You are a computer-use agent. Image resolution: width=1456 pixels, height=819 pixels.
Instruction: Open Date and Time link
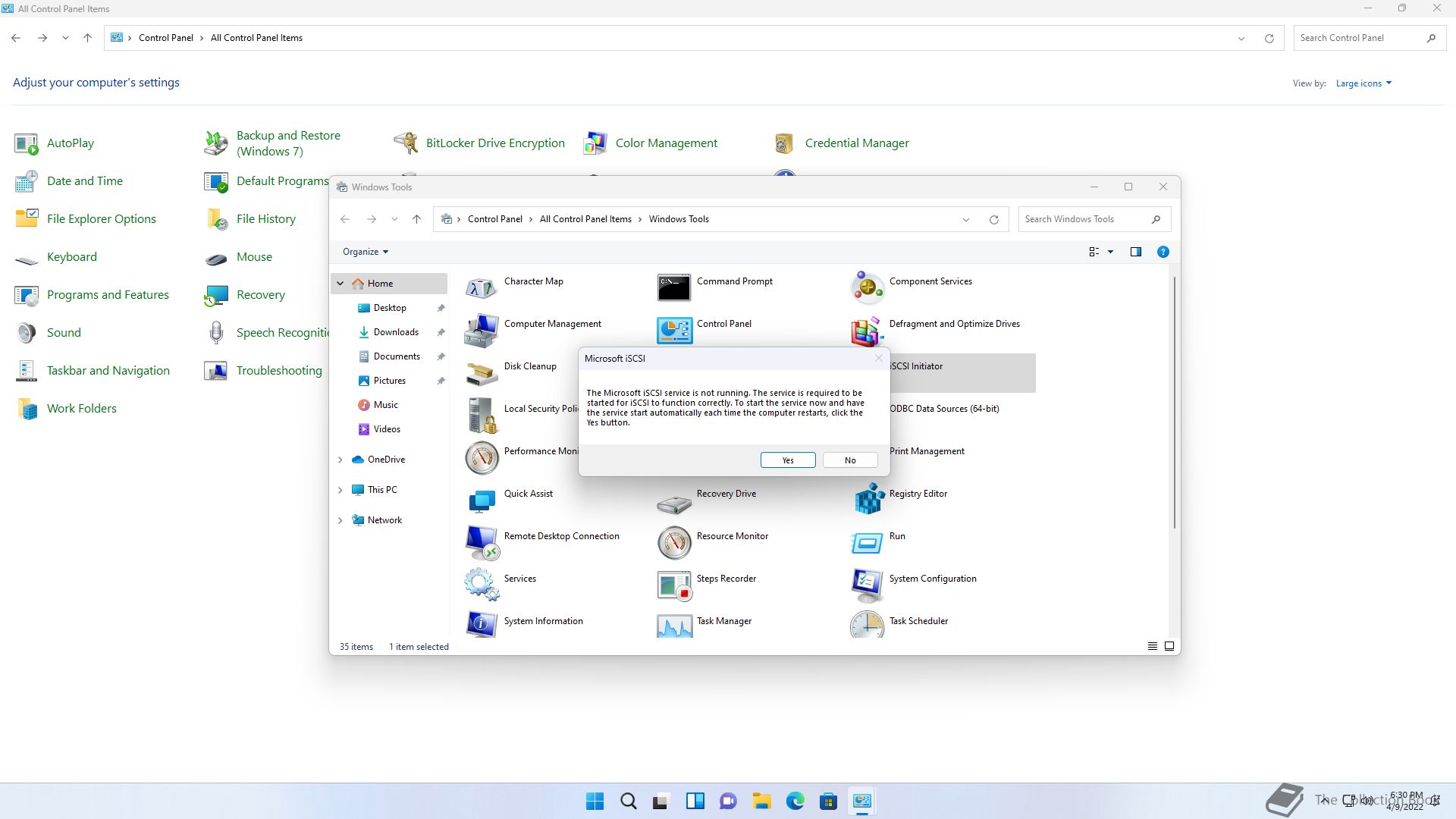coord(85,181)
